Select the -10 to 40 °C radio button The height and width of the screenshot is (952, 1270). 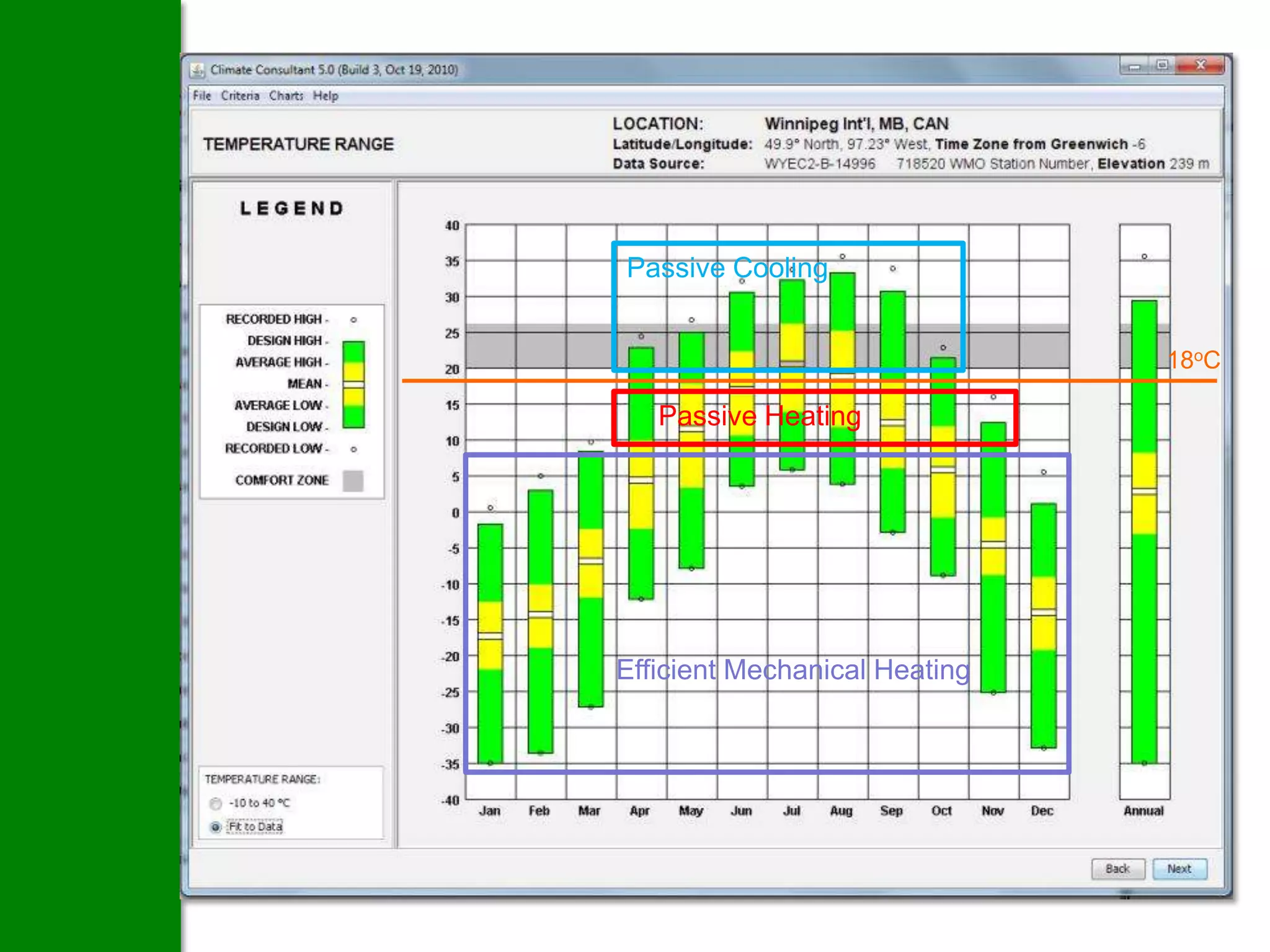pos(216,804)
